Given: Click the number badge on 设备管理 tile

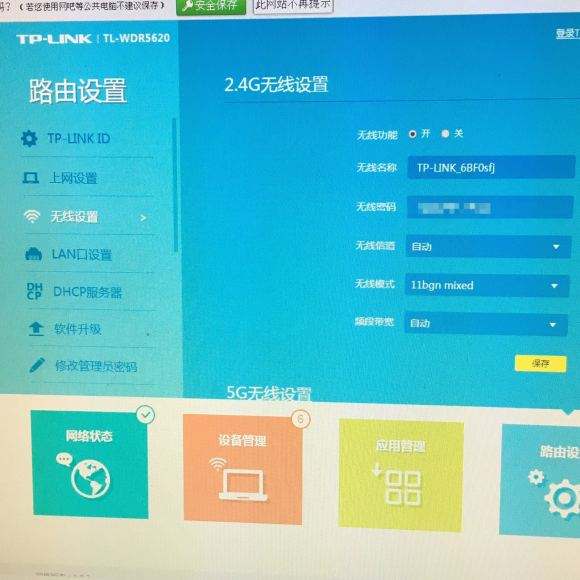Looking at the screenshot, I should (x=301, y=419).
